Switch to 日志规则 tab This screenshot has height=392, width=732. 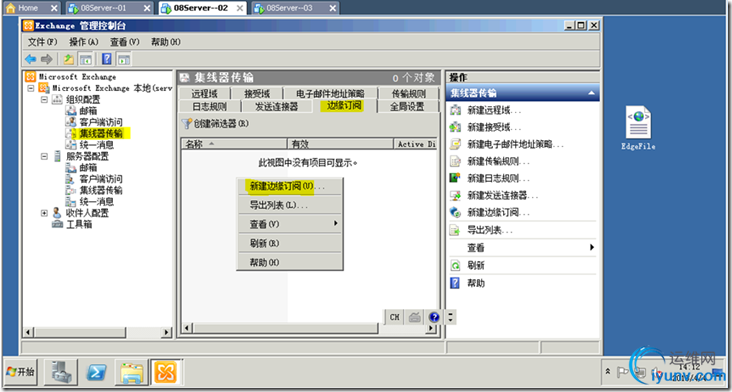click(209, 106)
